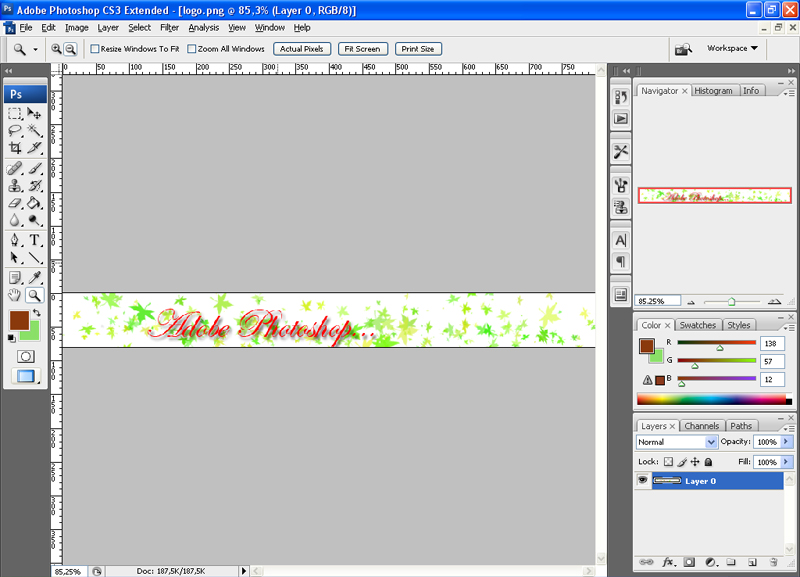
Task: Select the Path Selection tool
Action: click(x=15, y=258)
